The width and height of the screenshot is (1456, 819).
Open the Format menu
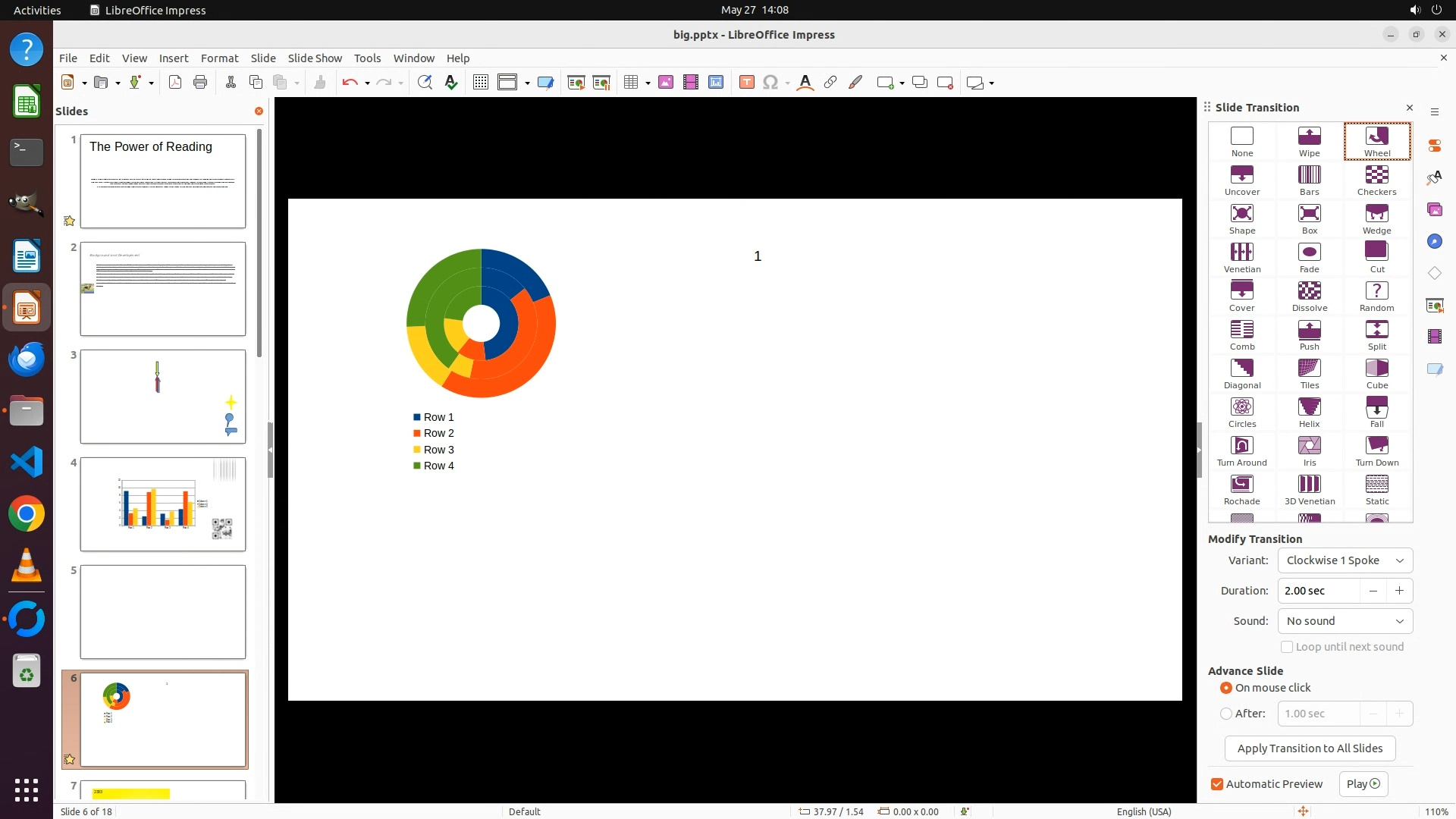point(219,58)
